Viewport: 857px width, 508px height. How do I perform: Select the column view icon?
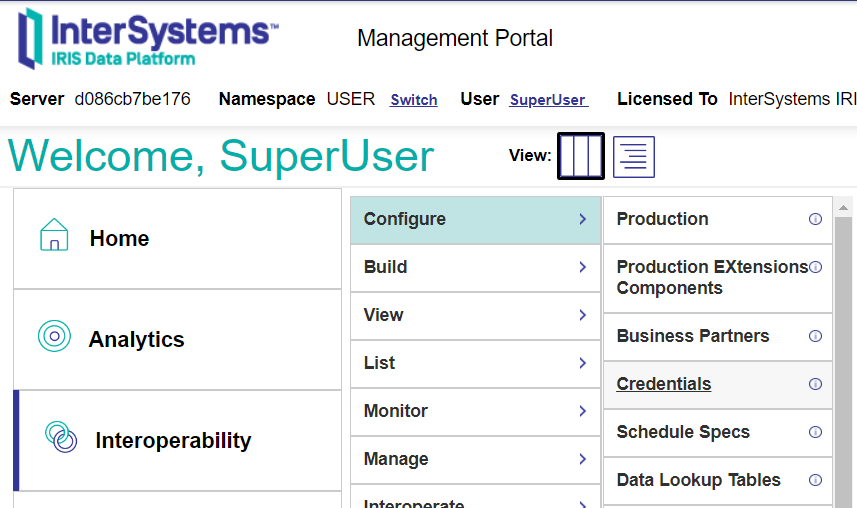point(580,157)
